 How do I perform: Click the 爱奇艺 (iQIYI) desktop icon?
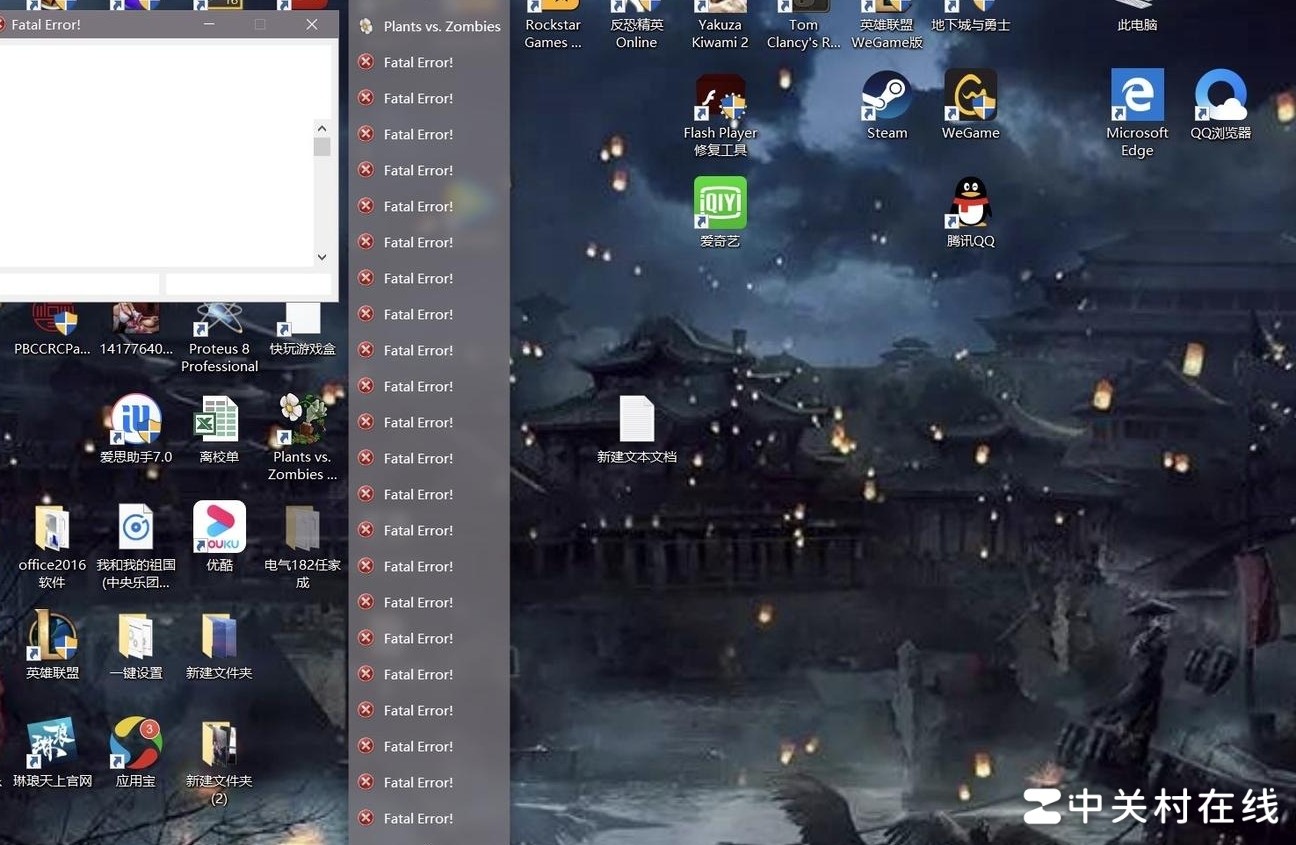click(720, 204)
